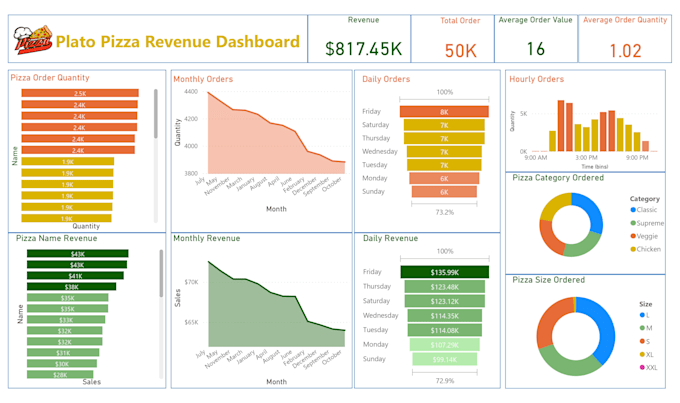Click the $114.08K Tuesday bar in Daily Revenue

tap(445, 330)
